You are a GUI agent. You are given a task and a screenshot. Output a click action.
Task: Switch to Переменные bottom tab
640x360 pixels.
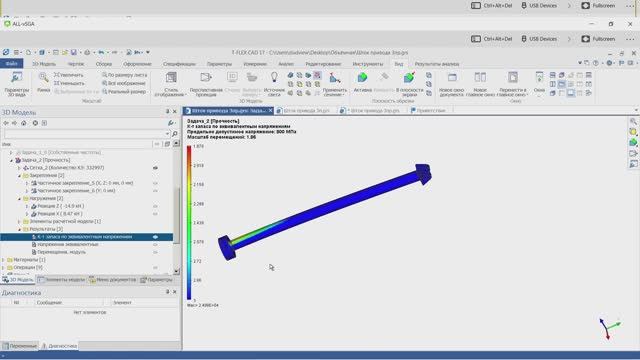click(20, 346)
